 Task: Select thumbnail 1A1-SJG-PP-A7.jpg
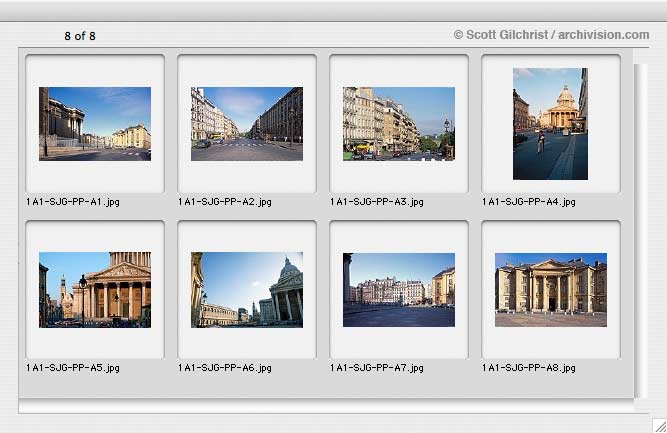pos(399,290)
